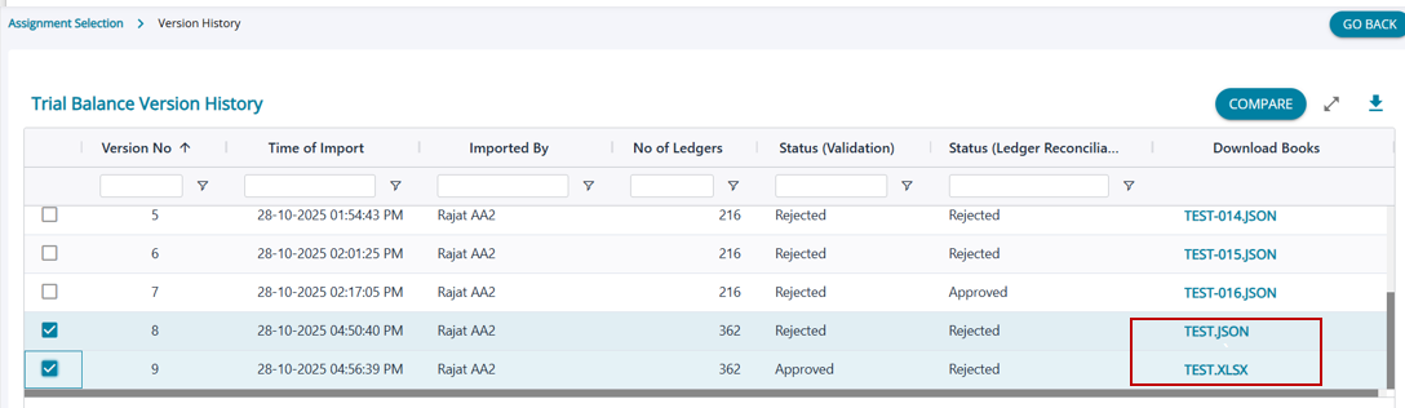1406x409 pixels.
Task: Go to Assignment Selection breadcrumb
Action: [x=66, y=23]
